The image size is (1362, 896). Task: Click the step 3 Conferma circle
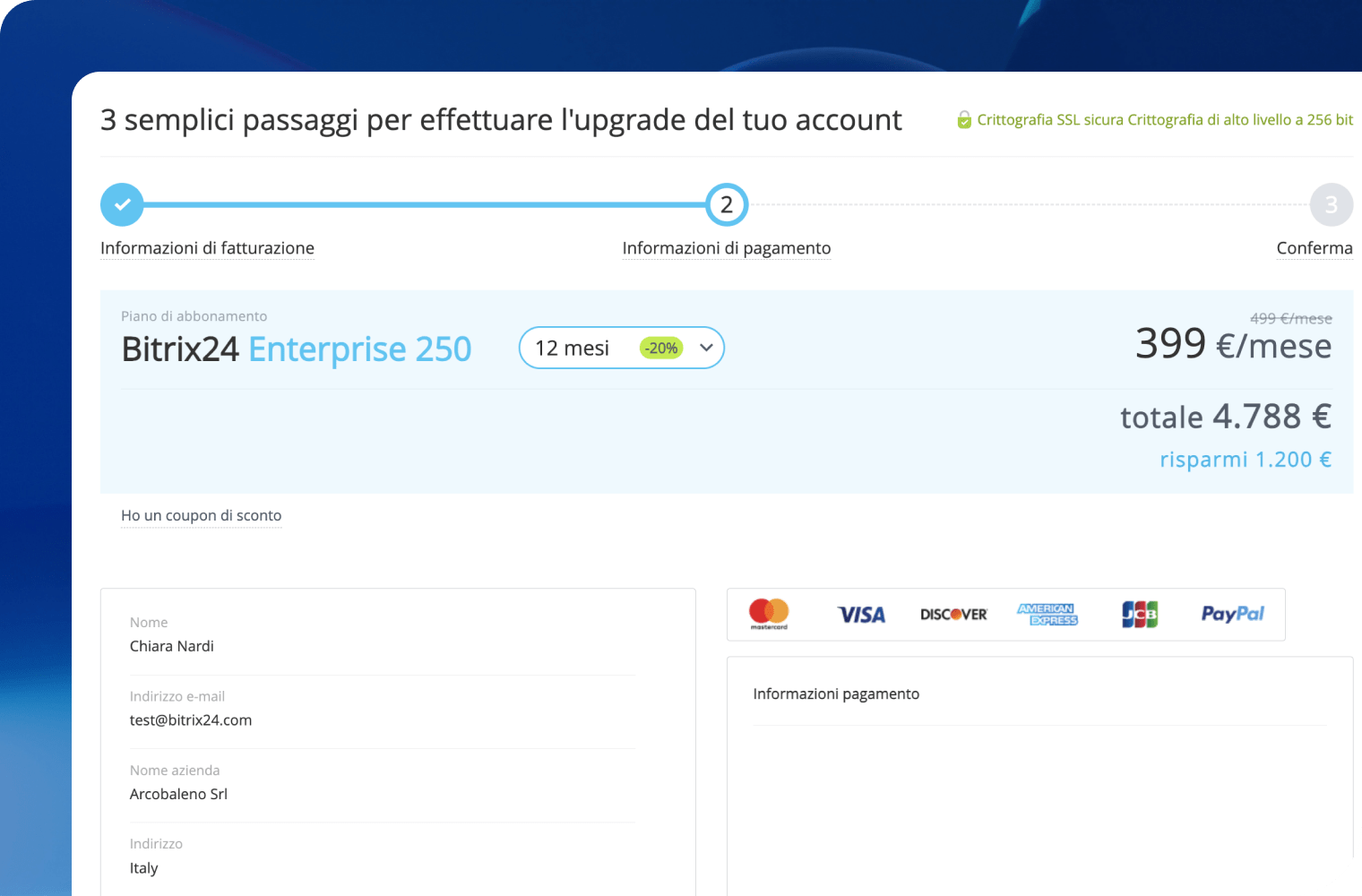click(x=1332, y=204)
